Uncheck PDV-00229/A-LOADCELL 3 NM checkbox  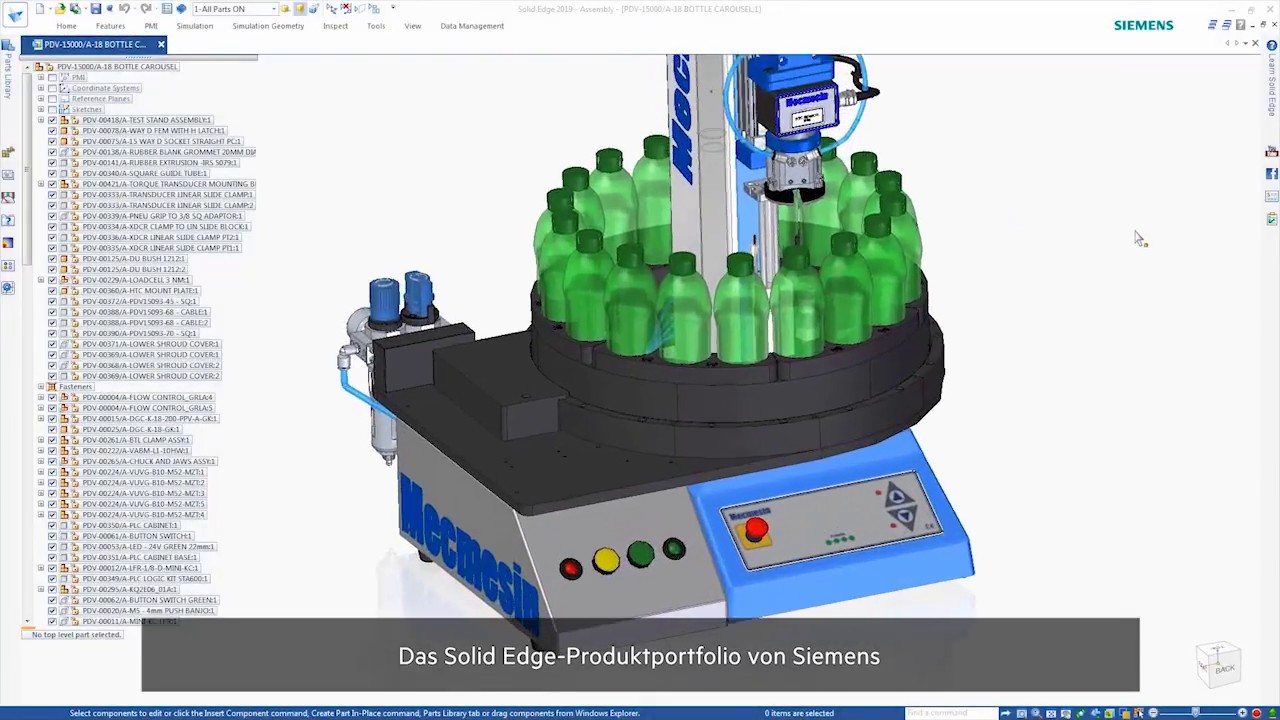click(52, 280)
